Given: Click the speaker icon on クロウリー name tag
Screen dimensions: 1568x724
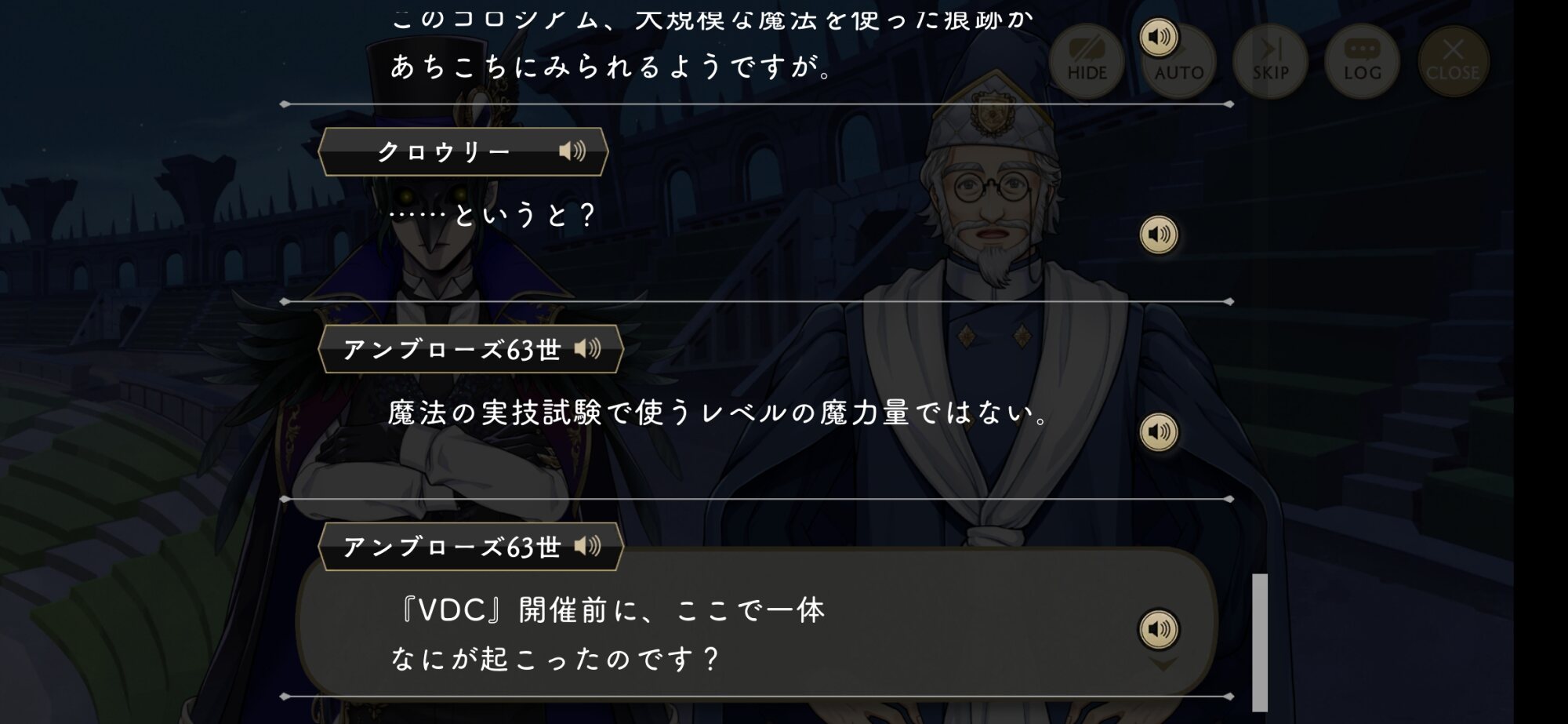Looking at the screenshot, I should click(x=572, y=151).
